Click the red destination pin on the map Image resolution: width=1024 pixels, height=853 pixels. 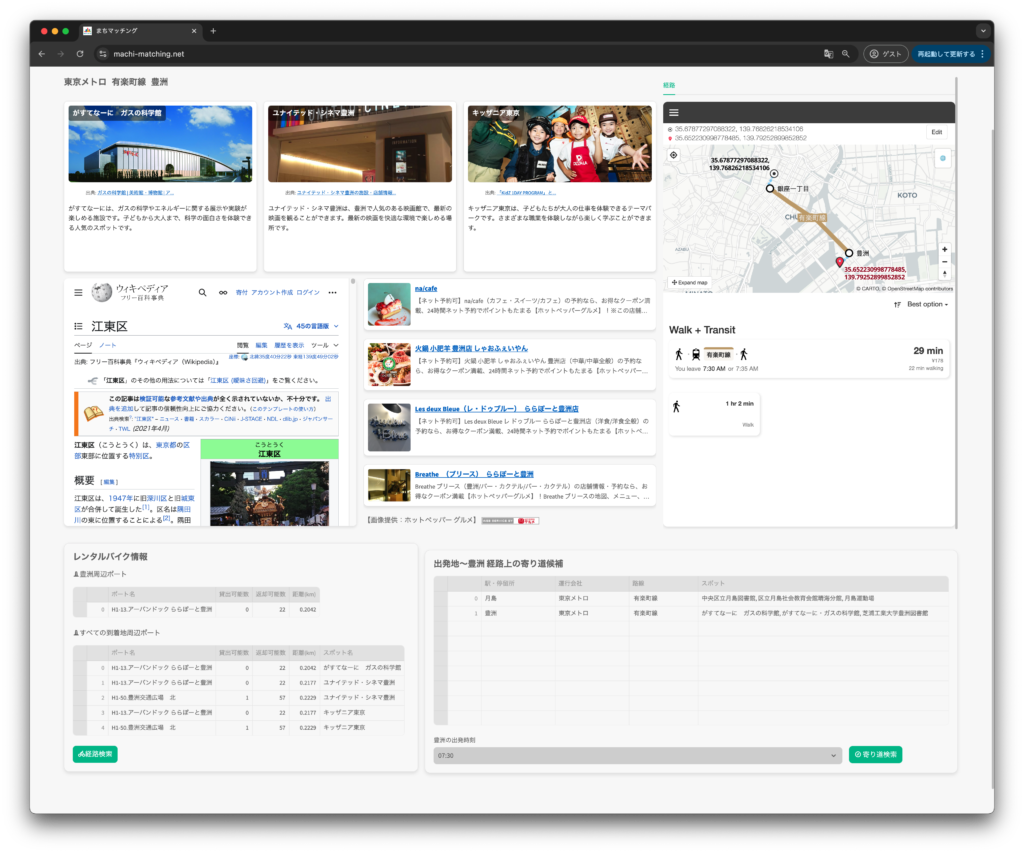tap(839, 262)
